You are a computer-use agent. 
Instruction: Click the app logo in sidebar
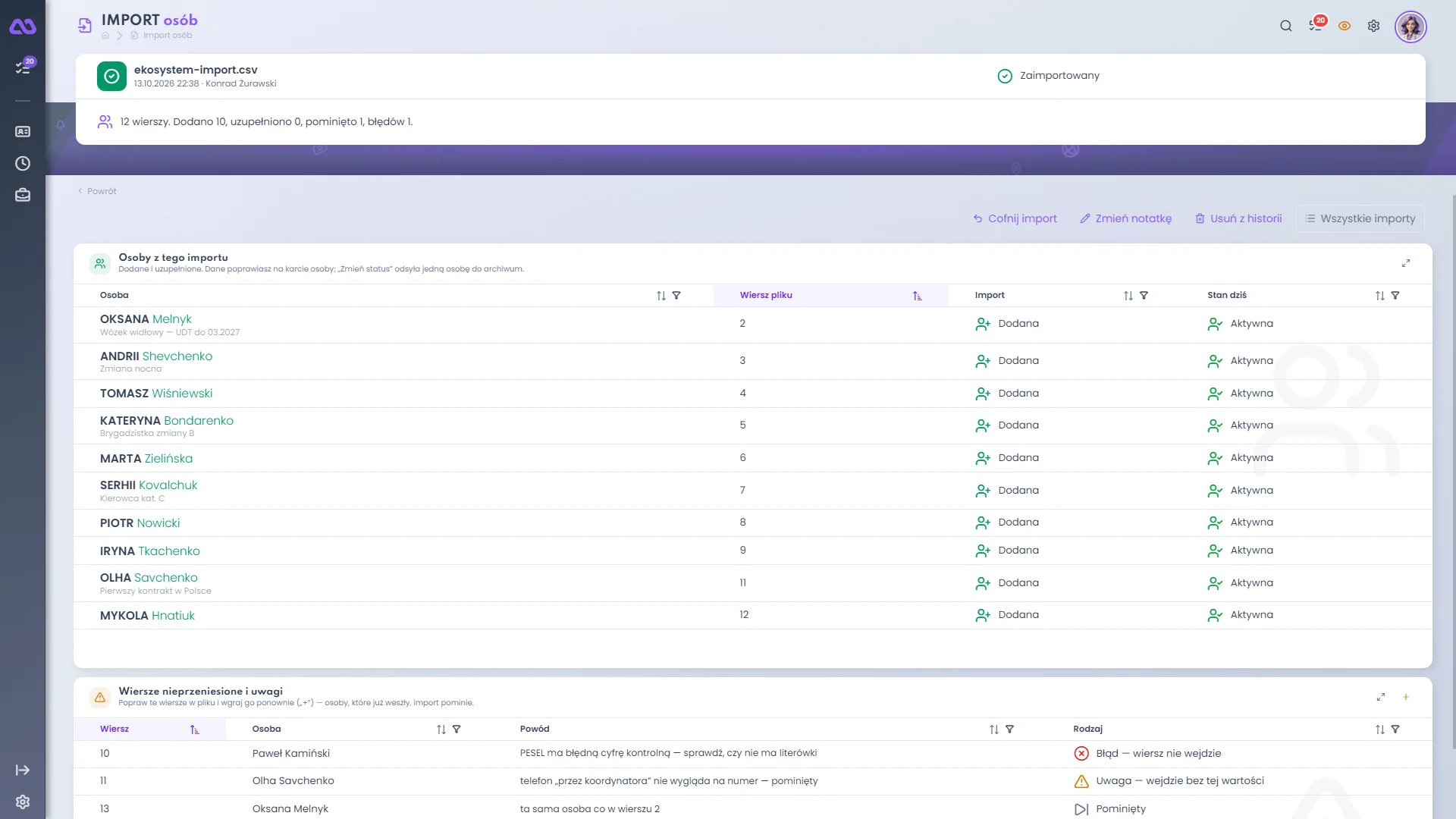[x=23, y=27]
